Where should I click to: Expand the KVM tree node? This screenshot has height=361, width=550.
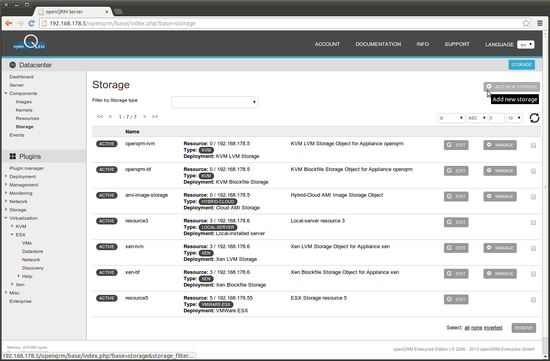(12, 226)
